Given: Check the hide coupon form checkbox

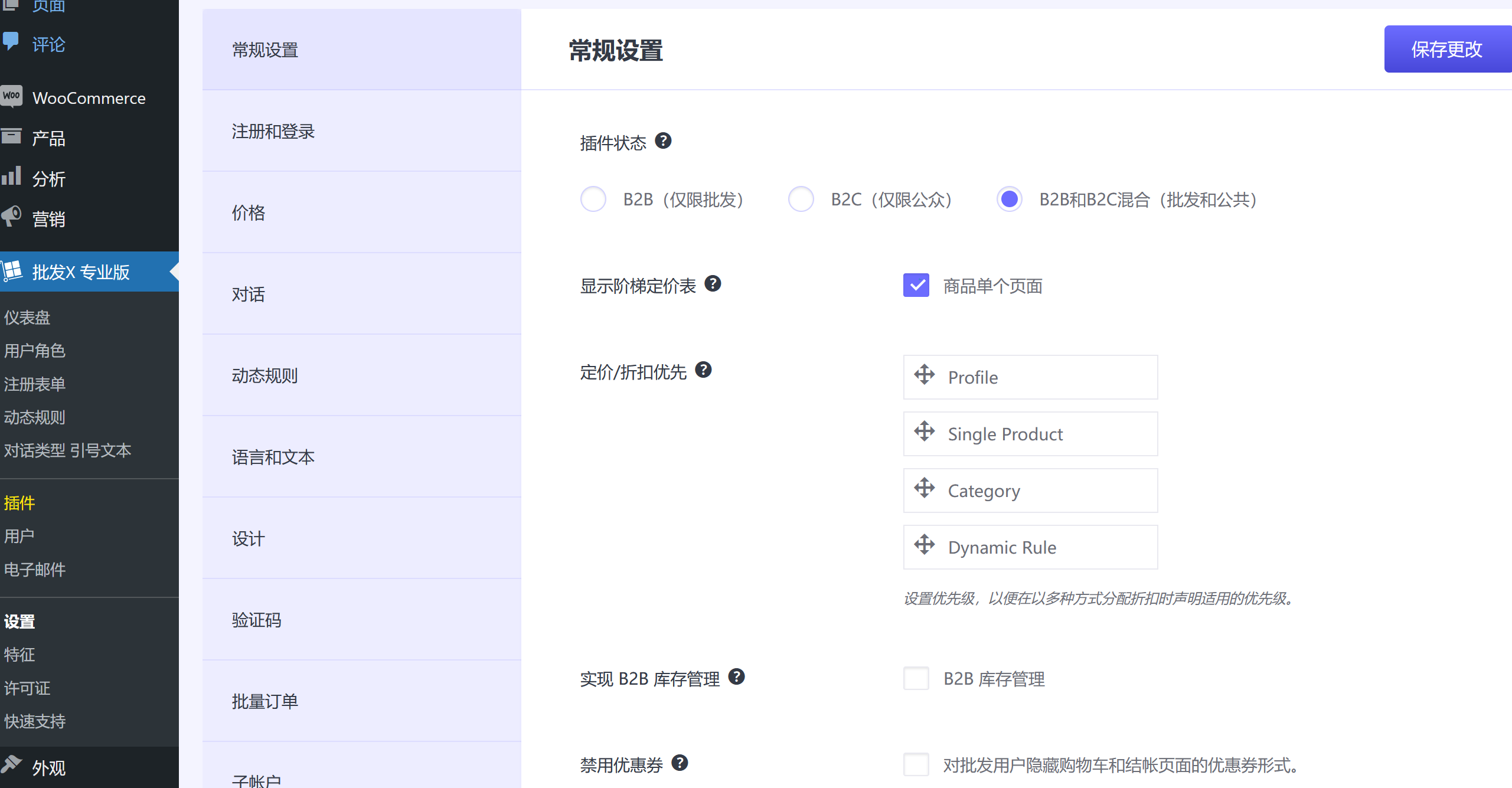Looking at the screenshot, I should 916,765.
